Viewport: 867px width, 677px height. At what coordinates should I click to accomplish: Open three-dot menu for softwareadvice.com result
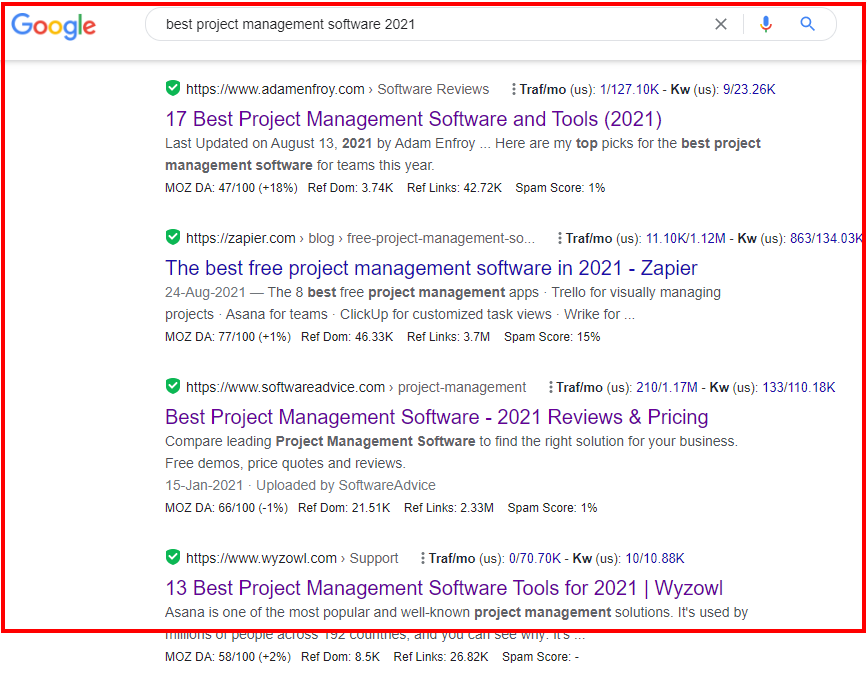pos(550,387)
